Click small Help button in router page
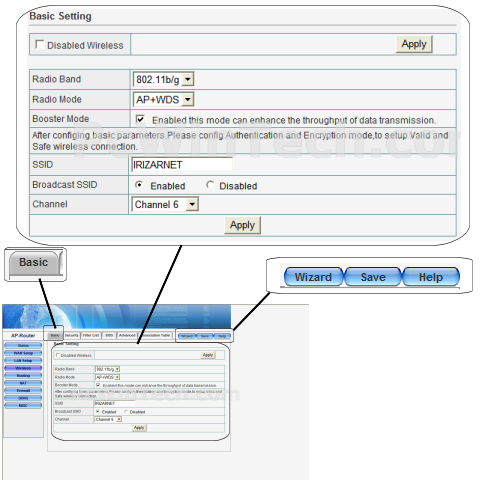Viewport: 480px width, 480px height. tap(222, 336)
